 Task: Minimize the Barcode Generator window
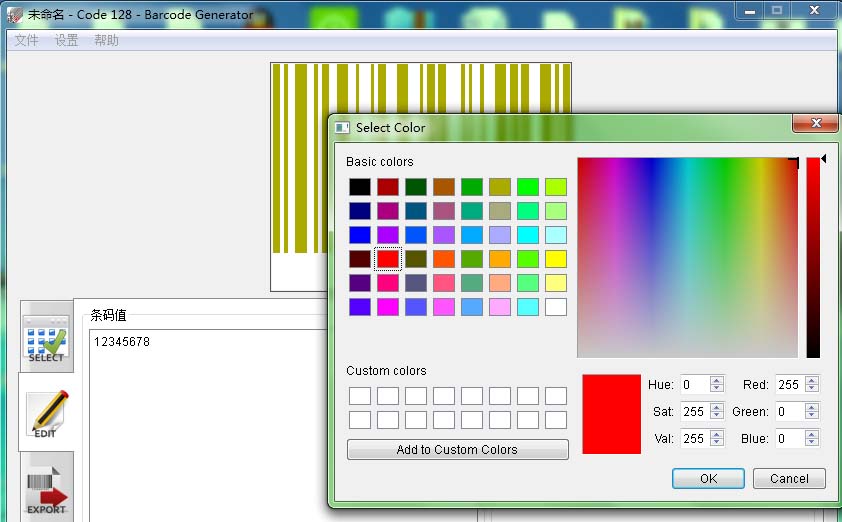point(750,11)
